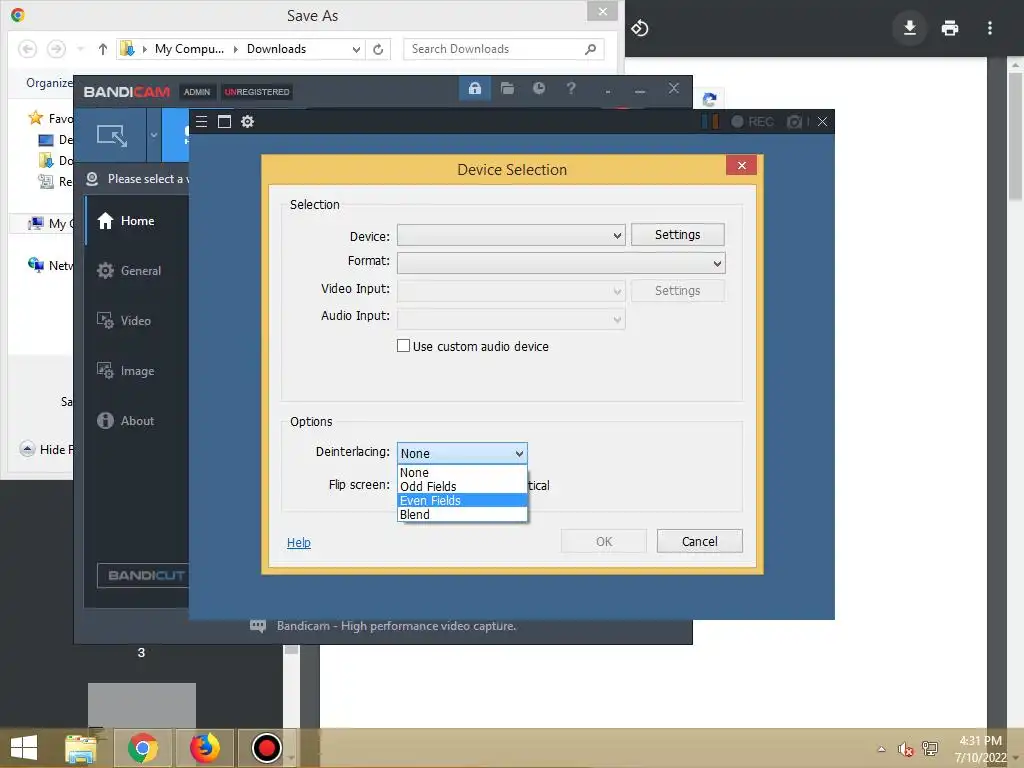Open the Organize menu in Save As

coord(50,83)
